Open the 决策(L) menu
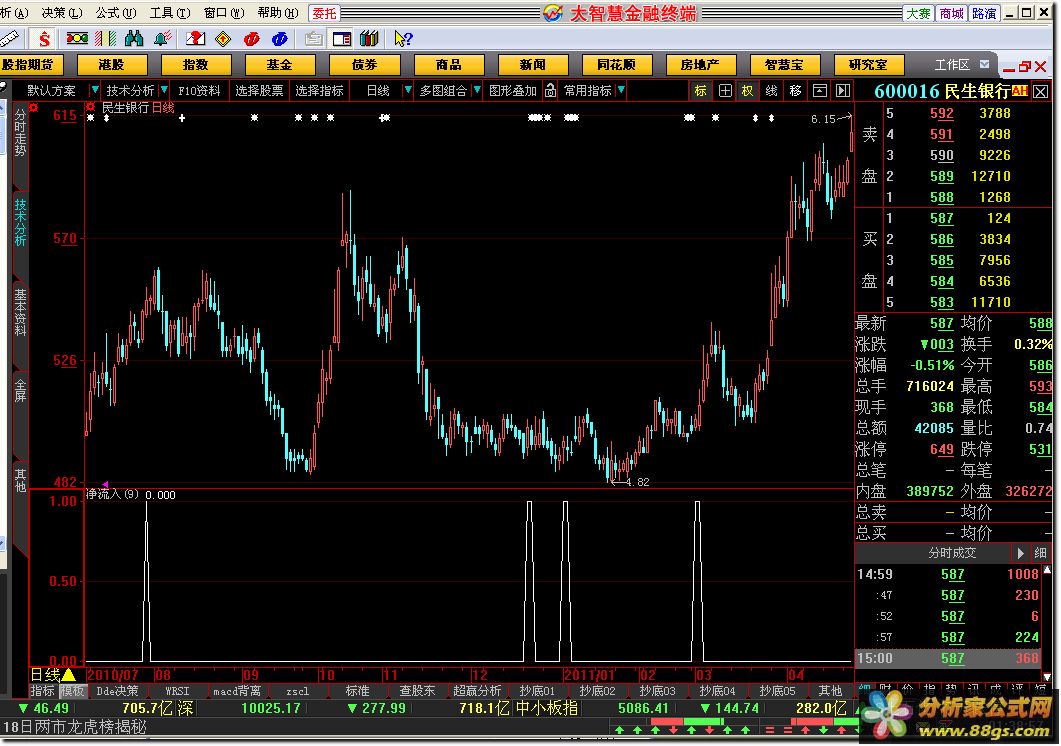1061x746 pixels. pyautogui.click(x=62, y=13)
